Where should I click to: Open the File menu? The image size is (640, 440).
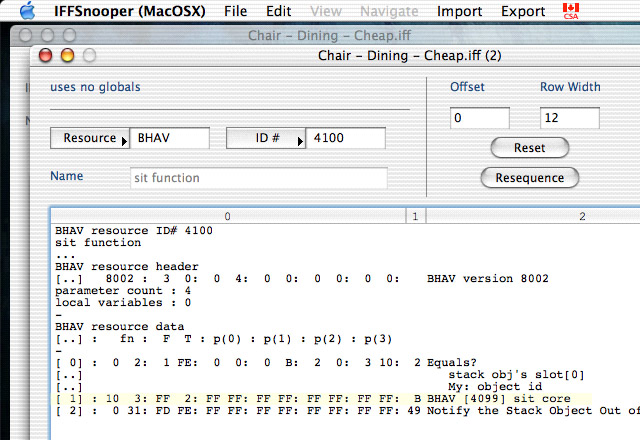pos(235,11)
